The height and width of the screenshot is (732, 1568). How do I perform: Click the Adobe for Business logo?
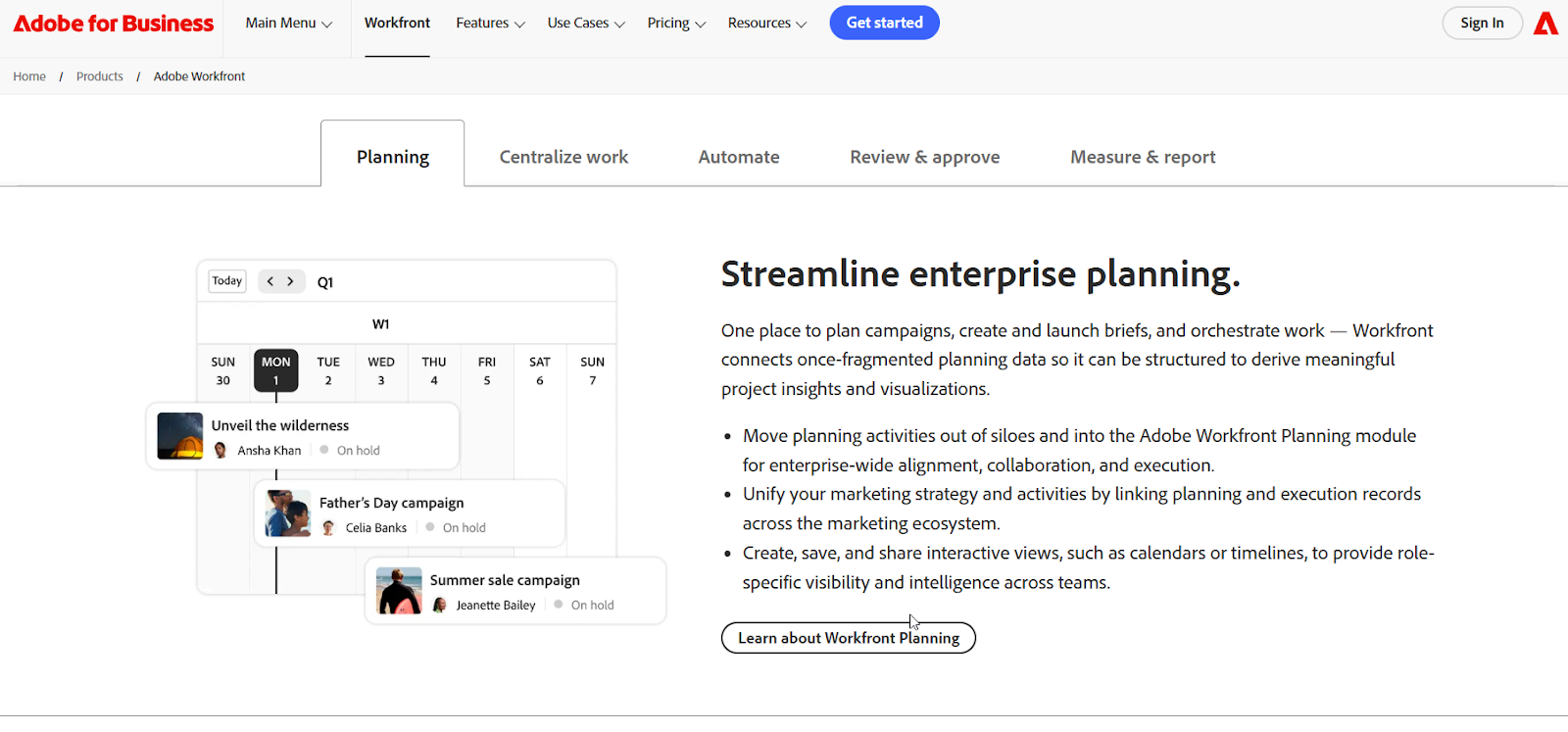[114, 24]
